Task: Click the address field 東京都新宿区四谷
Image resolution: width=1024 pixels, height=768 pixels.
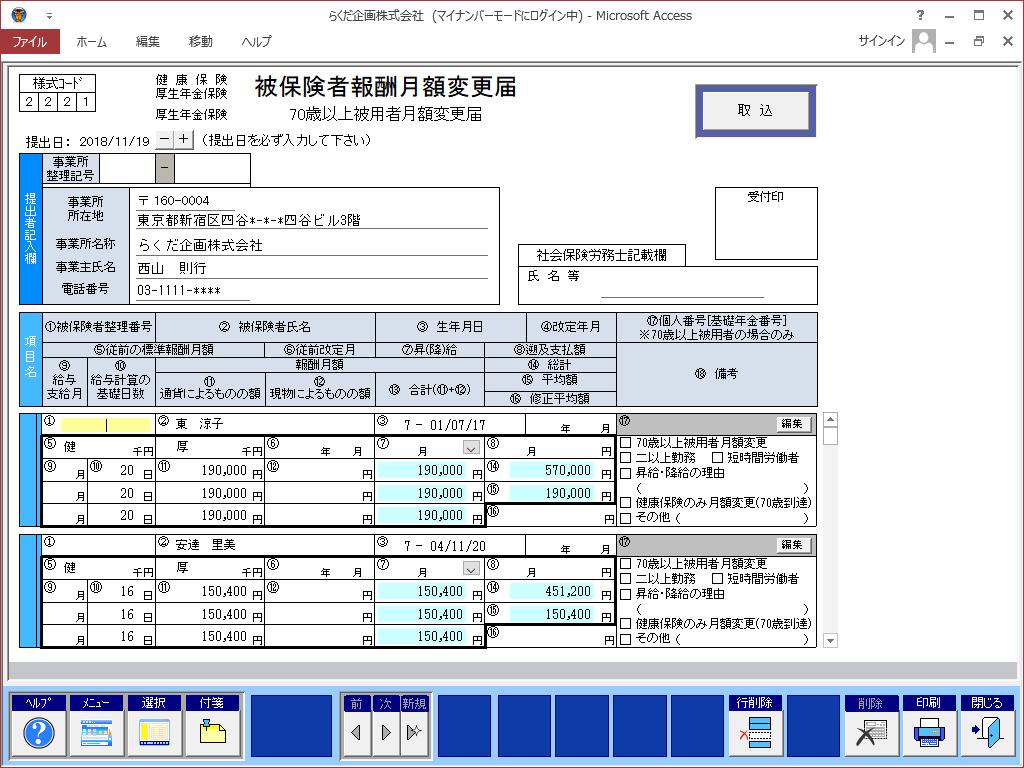Action: tap(312, 220)
